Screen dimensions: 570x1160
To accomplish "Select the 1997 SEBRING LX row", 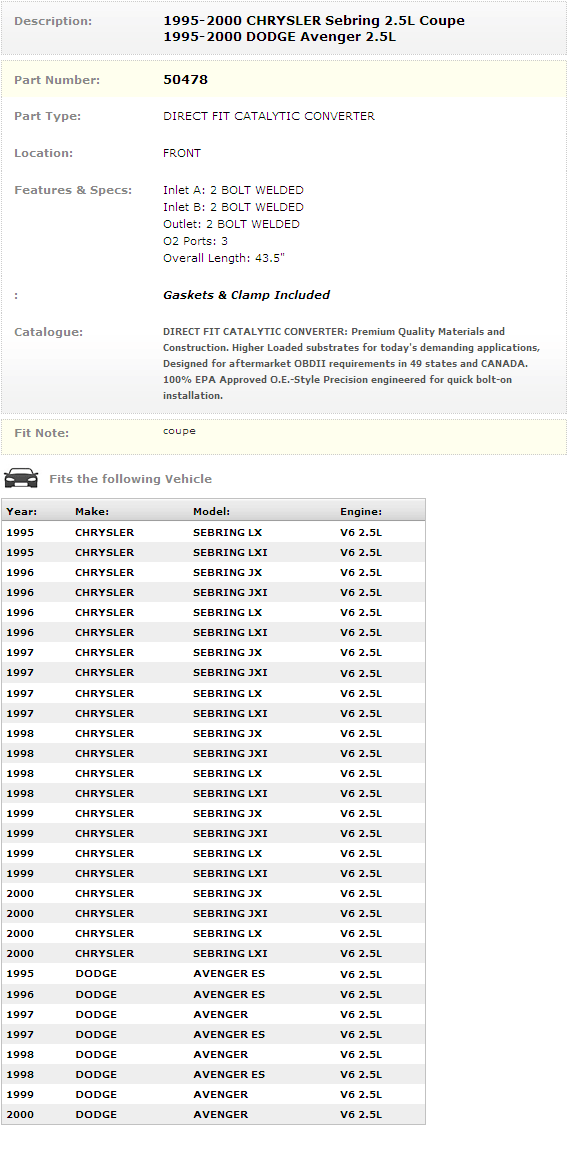I will tap(213, 693).
